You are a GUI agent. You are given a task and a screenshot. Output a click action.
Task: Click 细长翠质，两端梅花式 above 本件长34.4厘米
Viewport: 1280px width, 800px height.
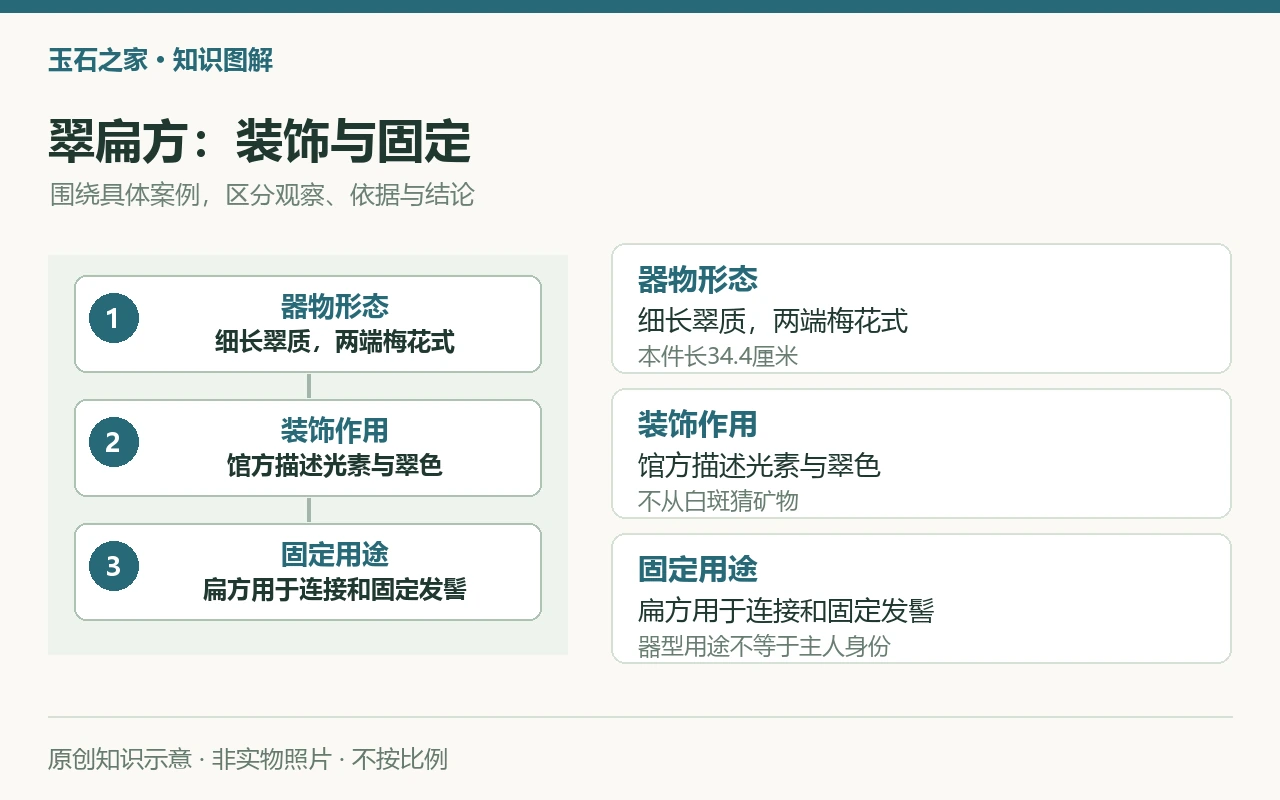[x=773, y=321]
